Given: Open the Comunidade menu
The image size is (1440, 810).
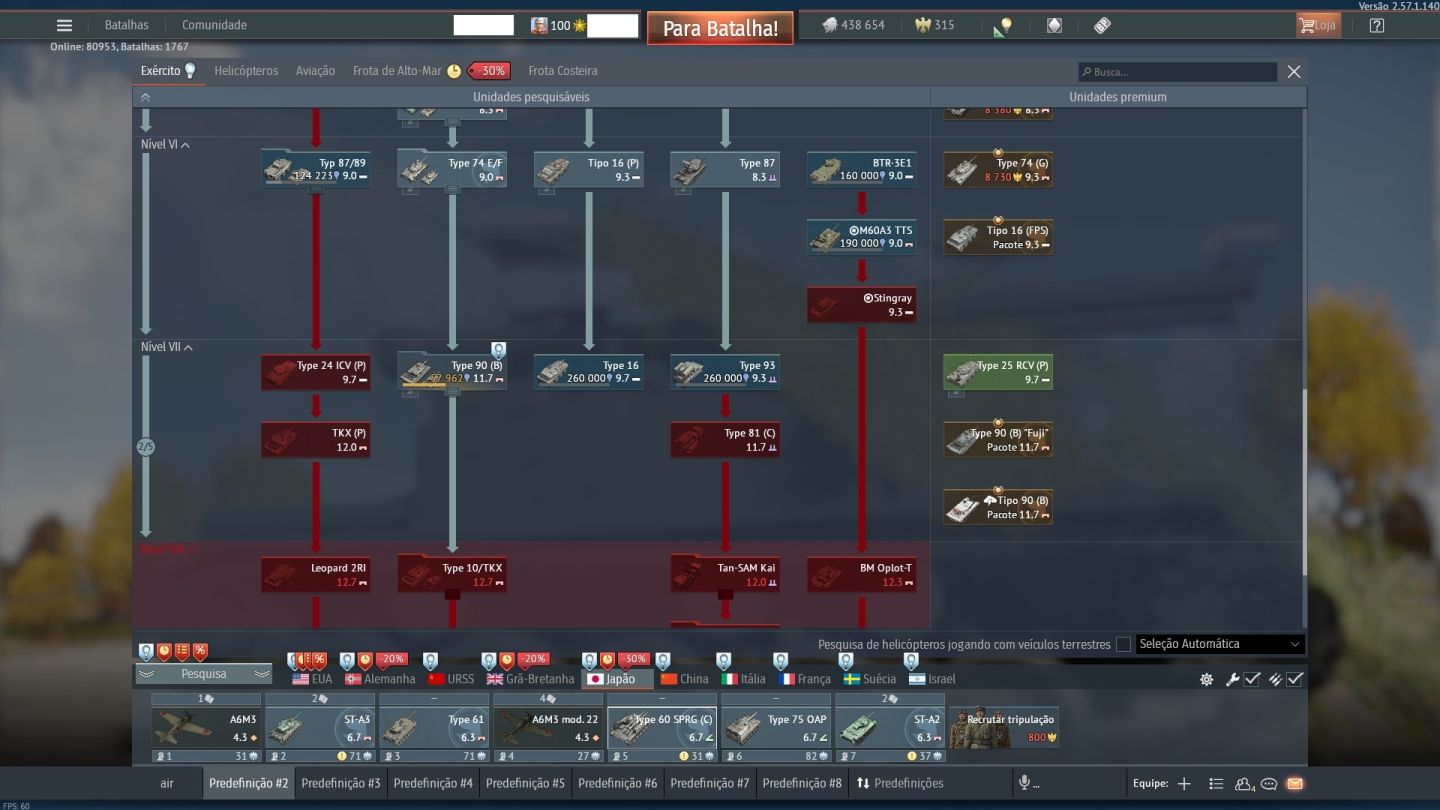Looking at the screenshot, I should click(214, 25).
